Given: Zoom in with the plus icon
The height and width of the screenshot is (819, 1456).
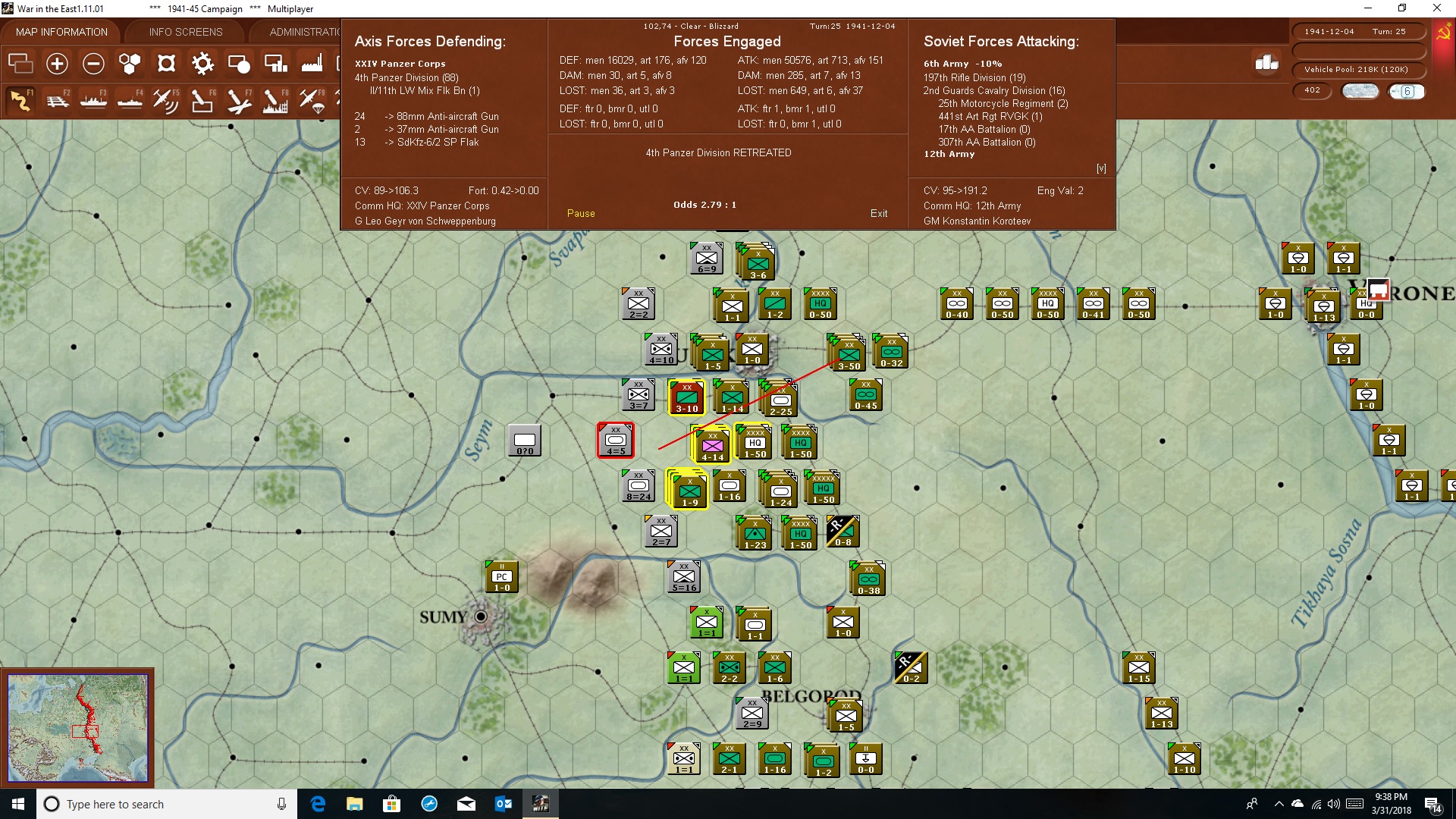Looking at the screenshot, I should click(x=57, y=64).
